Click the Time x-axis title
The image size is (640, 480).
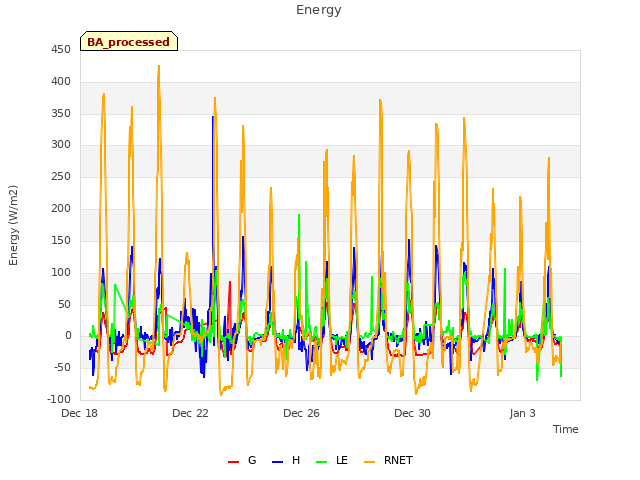(x=565, y=429)
